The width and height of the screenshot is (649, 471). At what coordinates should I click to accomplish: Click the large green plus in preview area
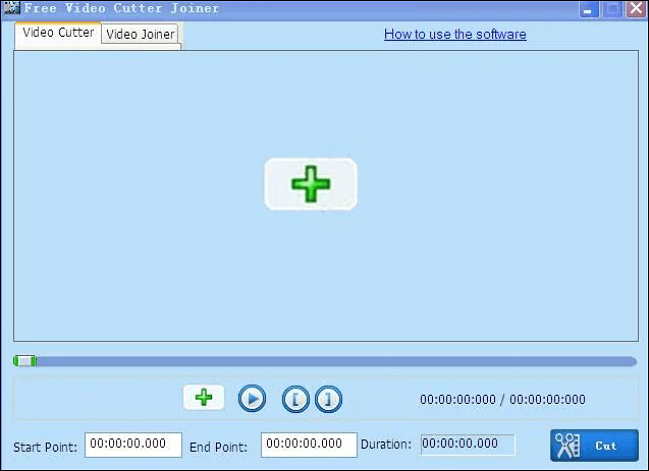click(x=311, y=184)
